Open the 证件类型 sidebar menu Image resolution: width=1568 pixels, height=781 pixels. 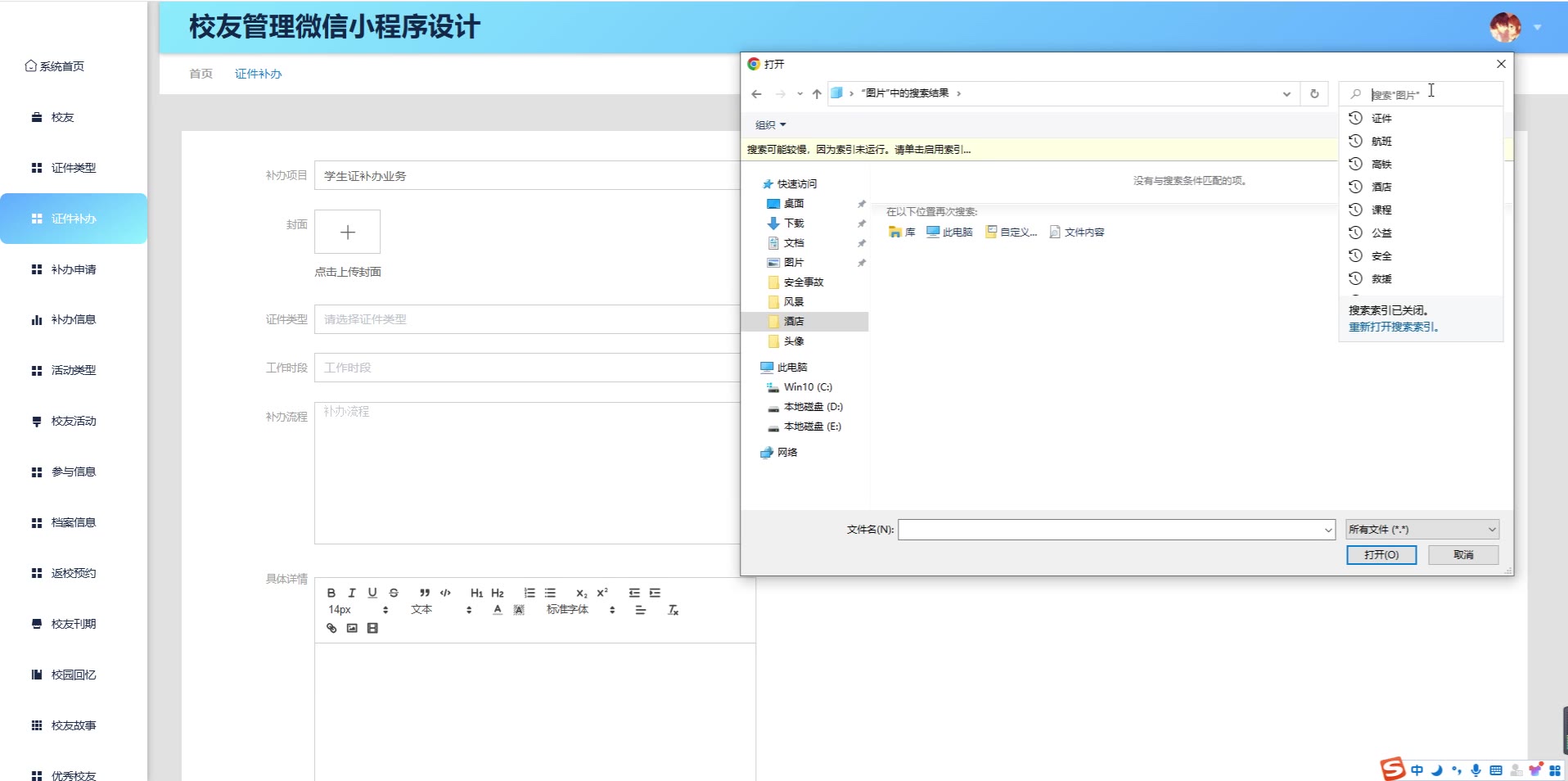tap(74, 168)
